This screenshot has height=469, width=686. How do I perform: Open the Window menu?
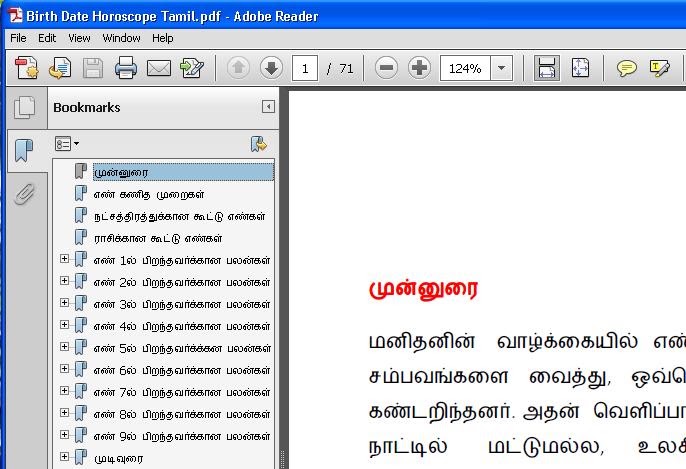[x=121, y=38]
